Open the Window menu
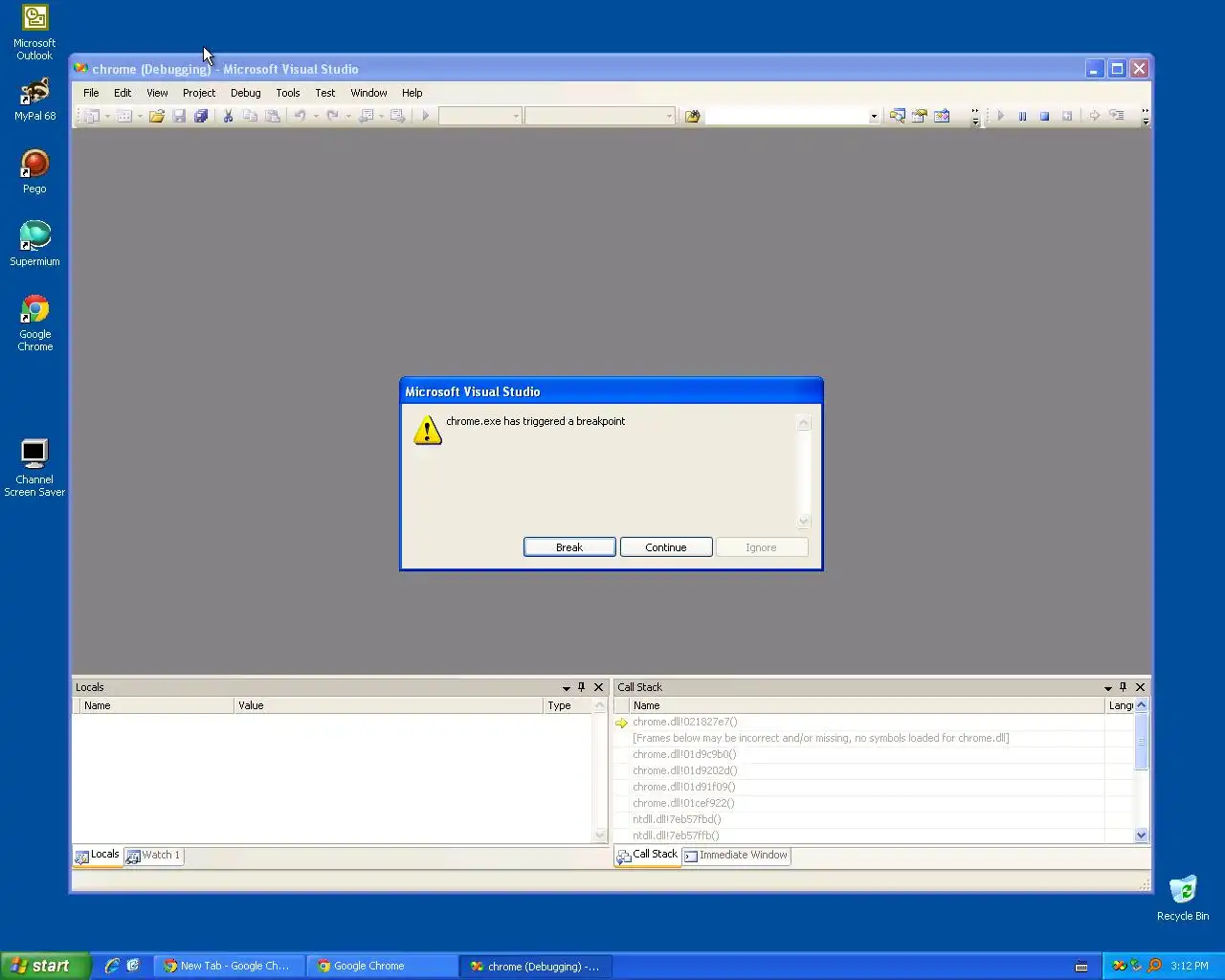 click(x=368, y=93)
